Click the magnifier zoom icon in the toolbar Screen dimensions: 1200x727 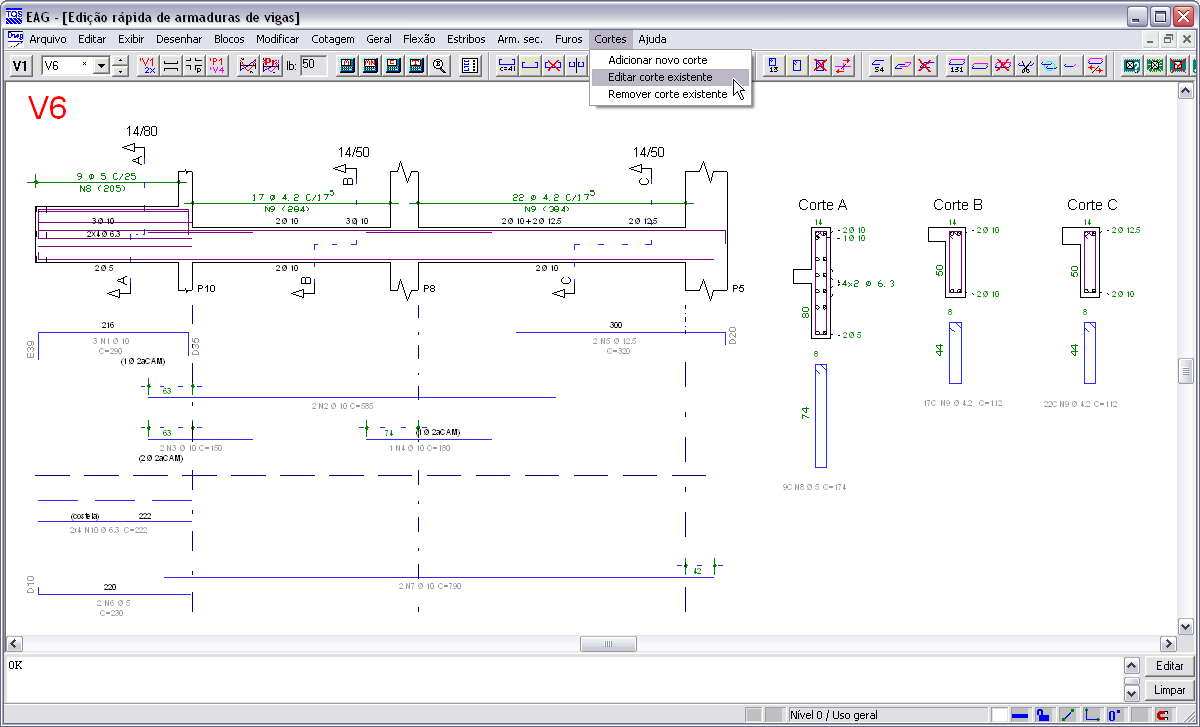point(439,66)
